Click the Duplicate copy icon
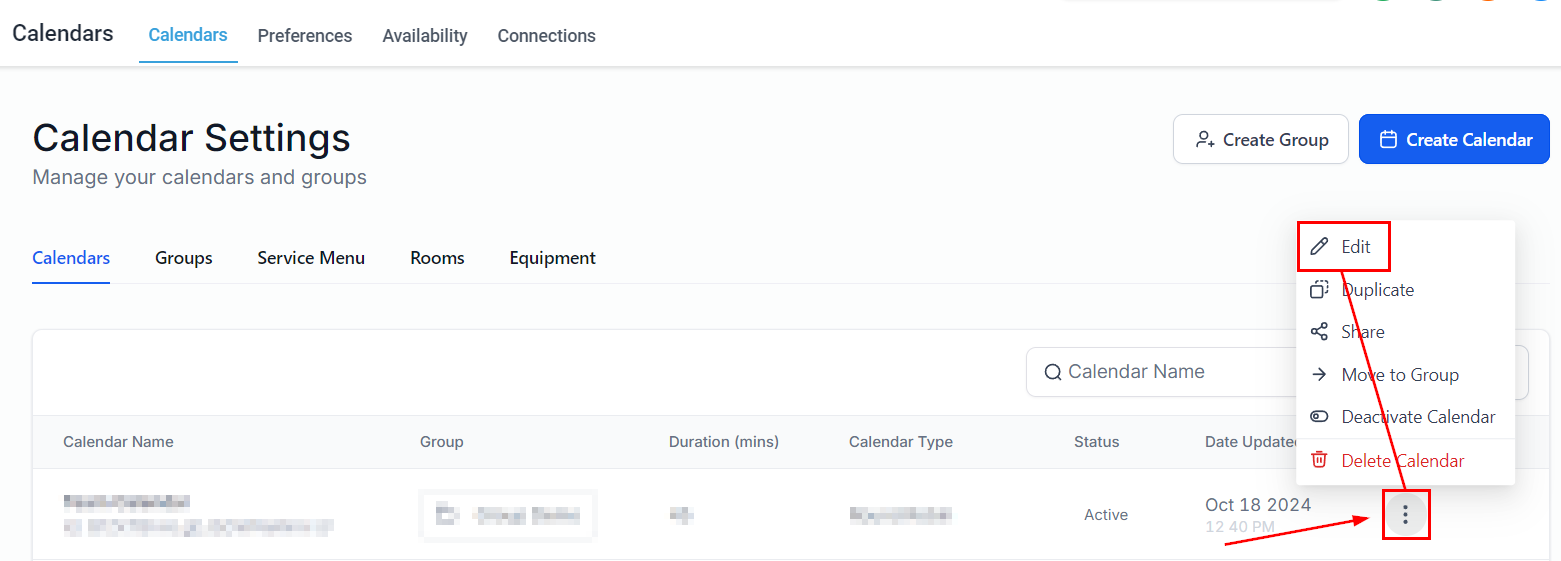This screenshot has width=1561, height=561. click(x=1320, y=290)
